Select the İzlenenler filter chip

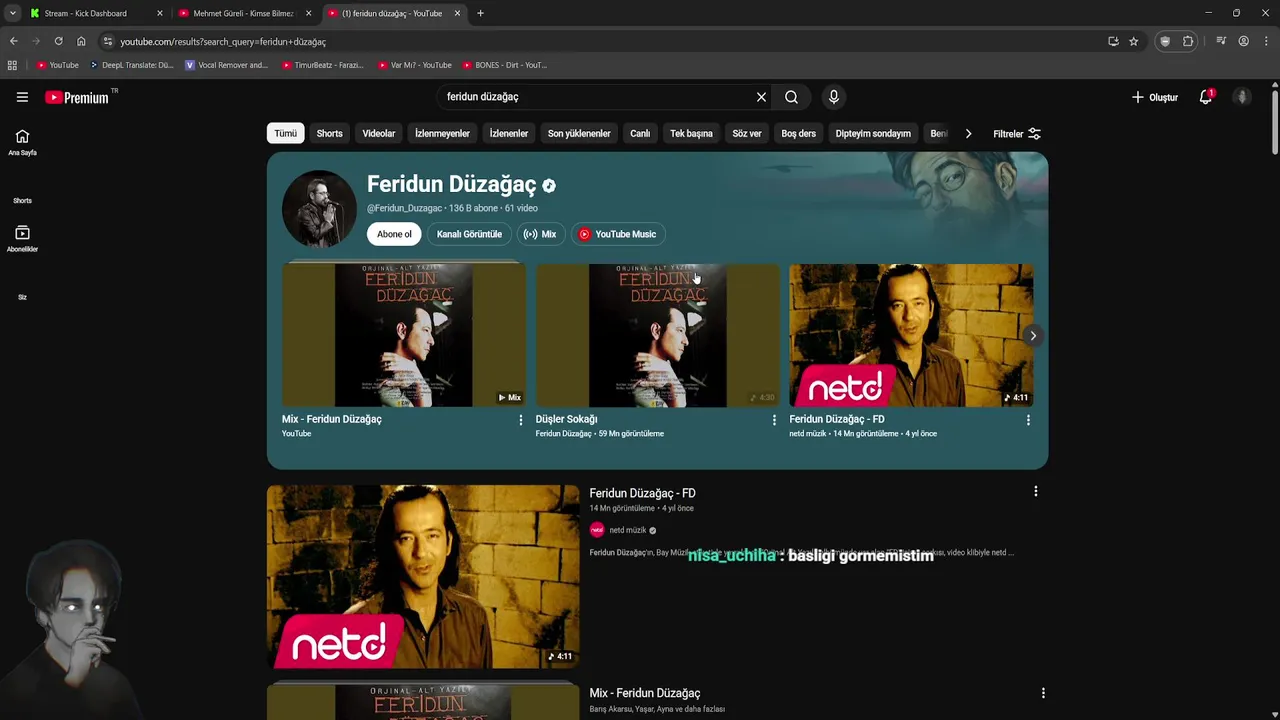click(508, 133)
